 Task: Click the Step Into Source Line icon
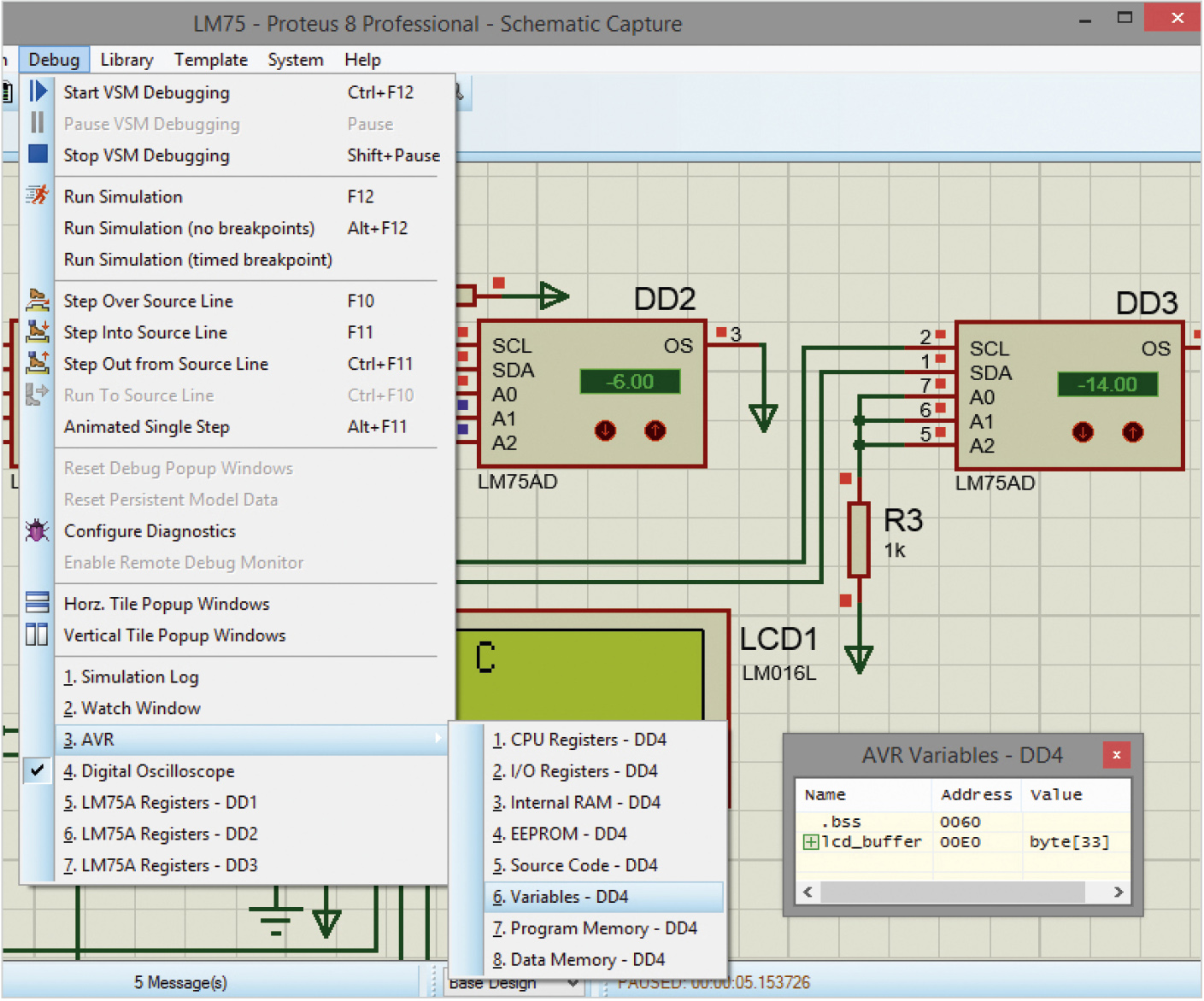pyautogui.click(x=38, y=331)
